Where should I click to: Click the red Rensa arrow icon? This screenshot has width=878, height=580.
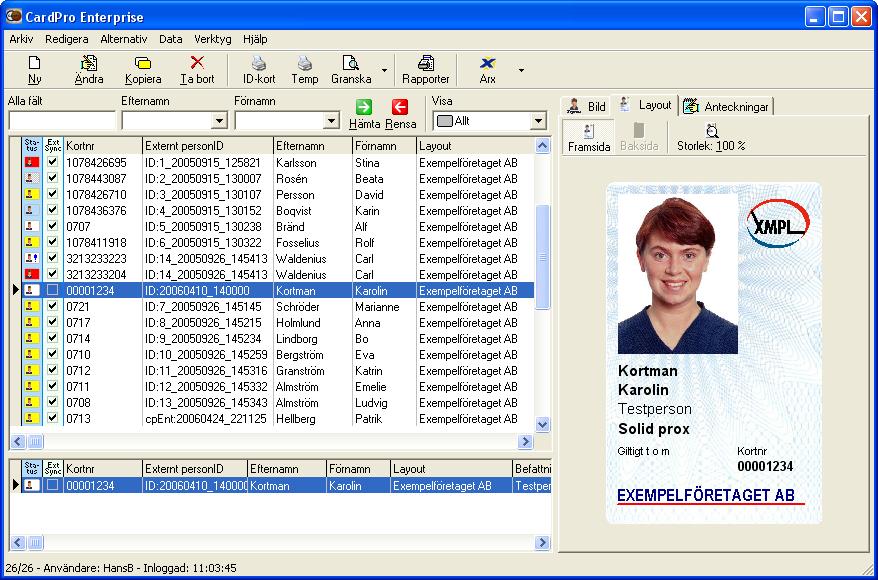[x=400, y=107]
